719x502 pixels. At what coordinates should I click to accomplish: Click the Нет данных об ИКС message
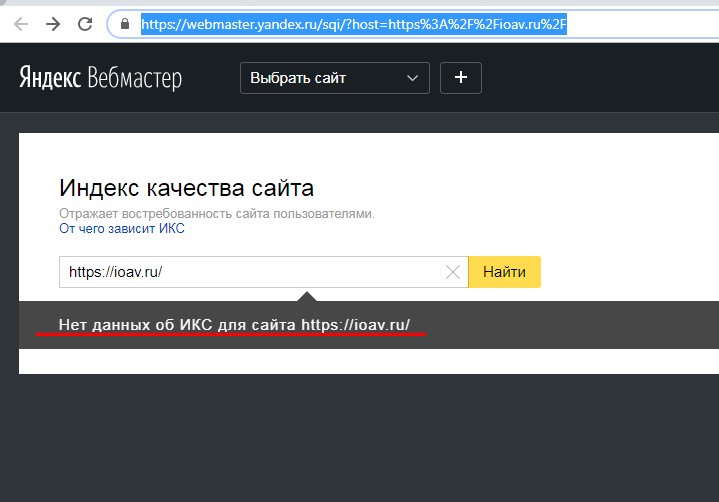[234, 325]
